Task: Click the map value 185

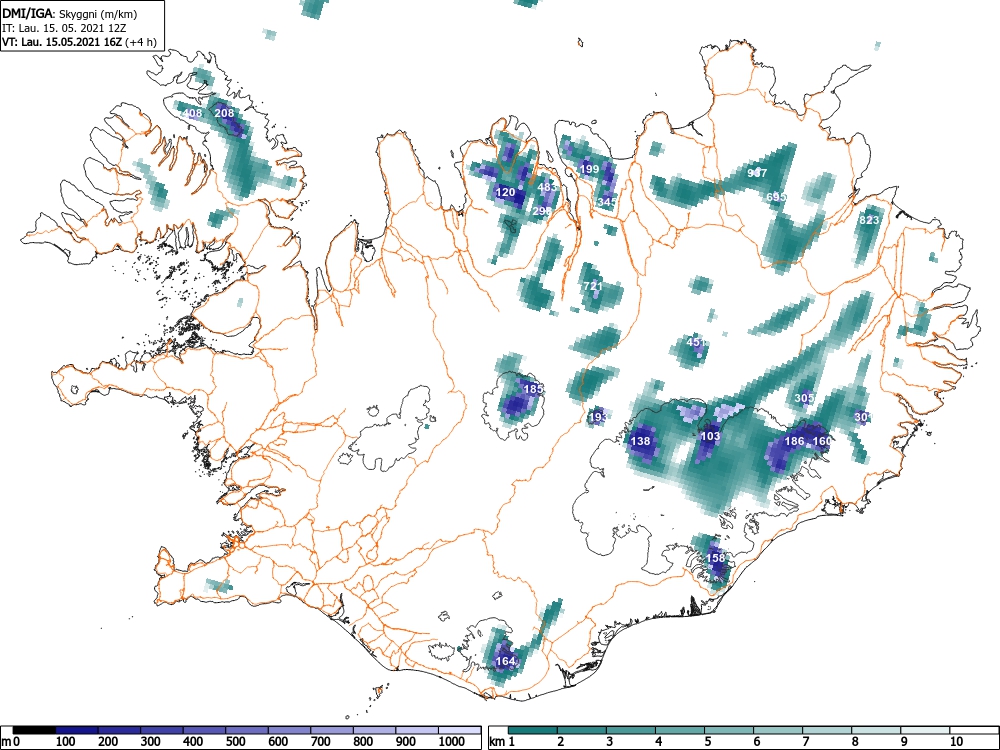Action: click(x=533, y=389)
